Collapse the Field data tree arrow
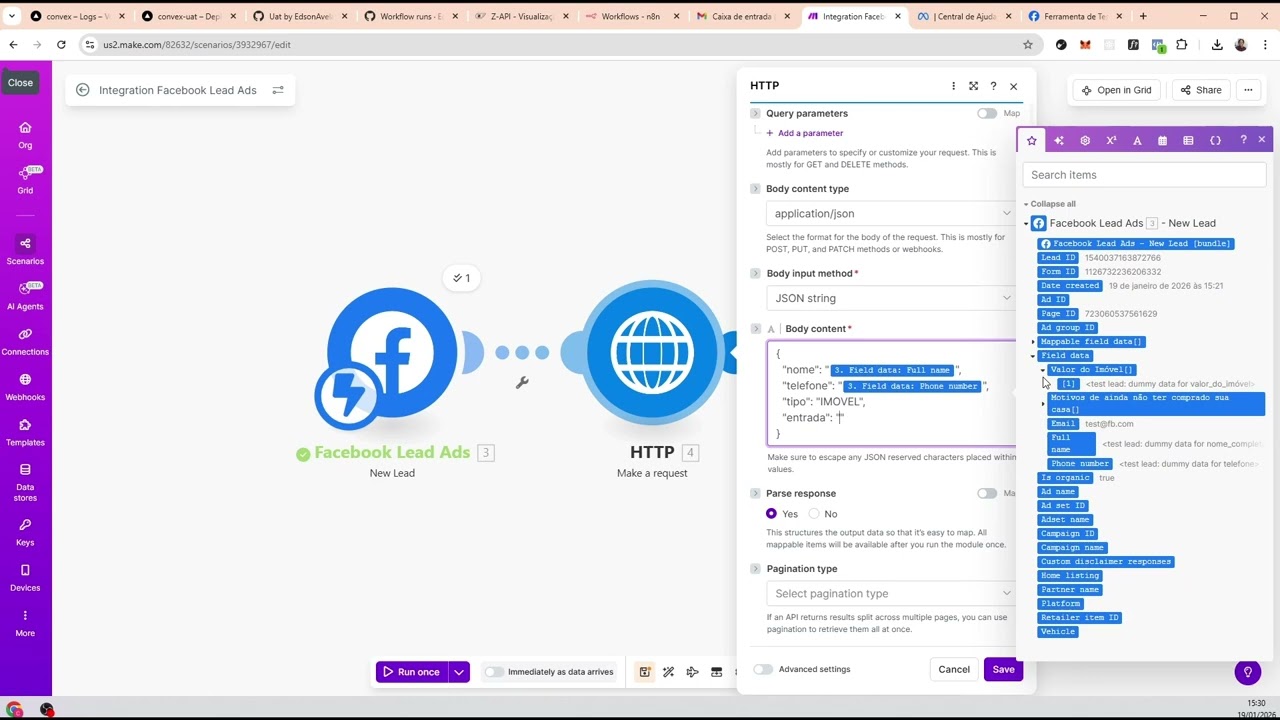Screen dimensions: 1280x720 point(1033,356)
